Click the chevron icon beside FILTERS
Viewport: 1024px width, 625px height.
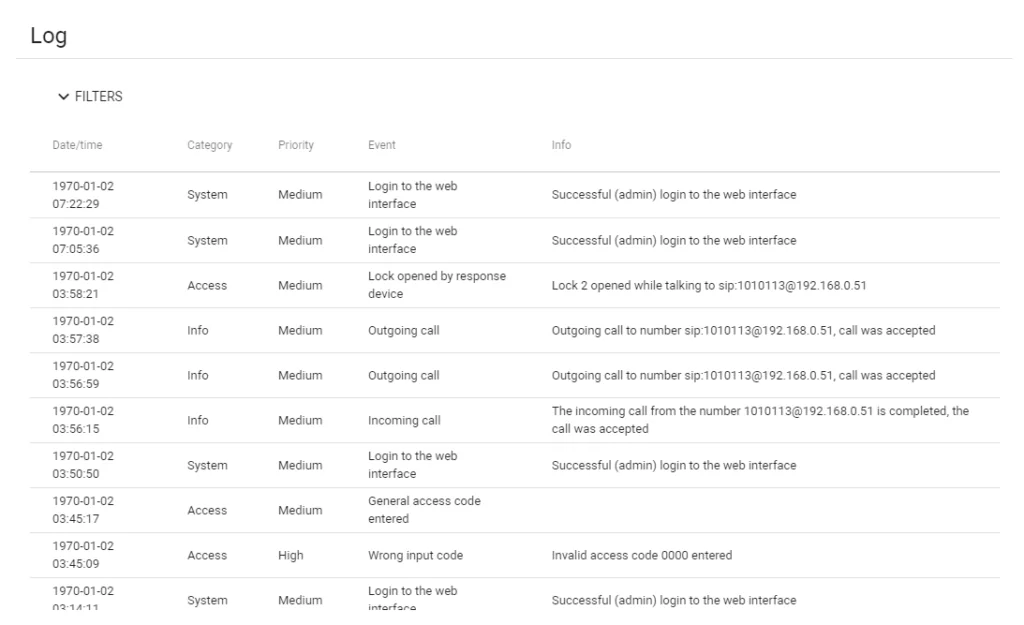coord(64,97)
